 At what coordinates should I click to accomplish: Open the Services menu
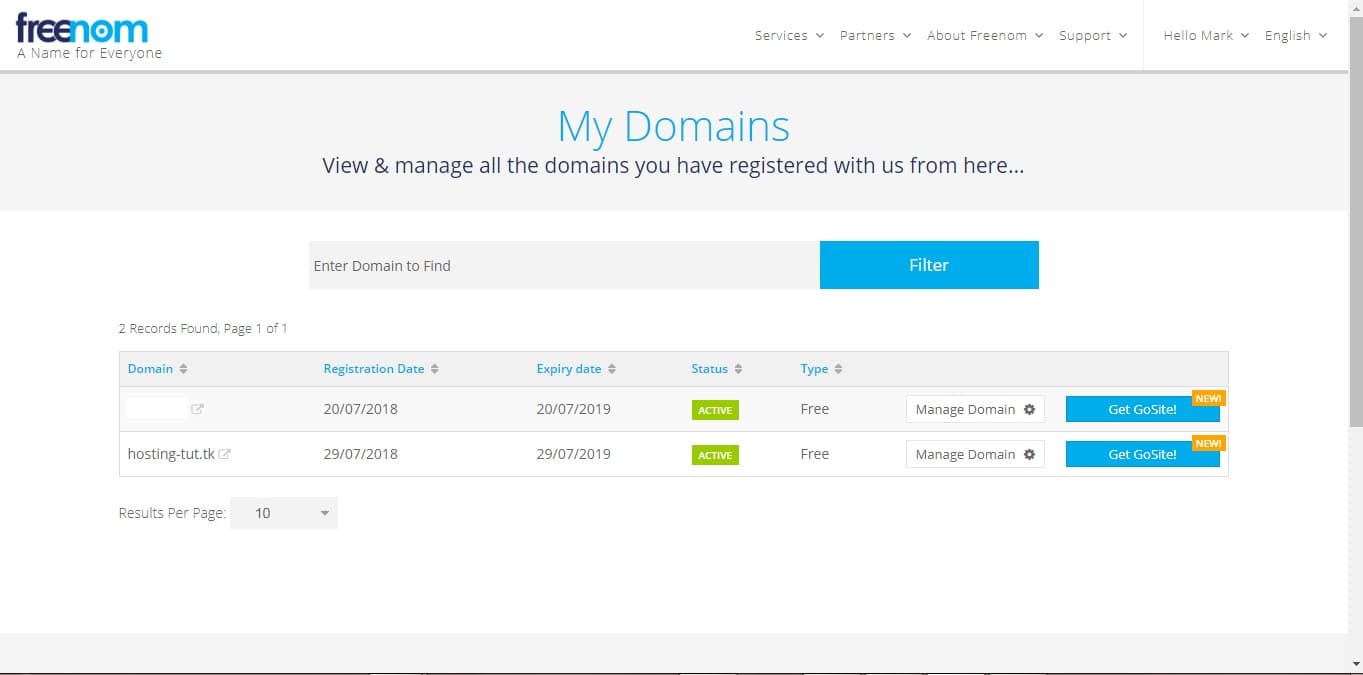789,35
